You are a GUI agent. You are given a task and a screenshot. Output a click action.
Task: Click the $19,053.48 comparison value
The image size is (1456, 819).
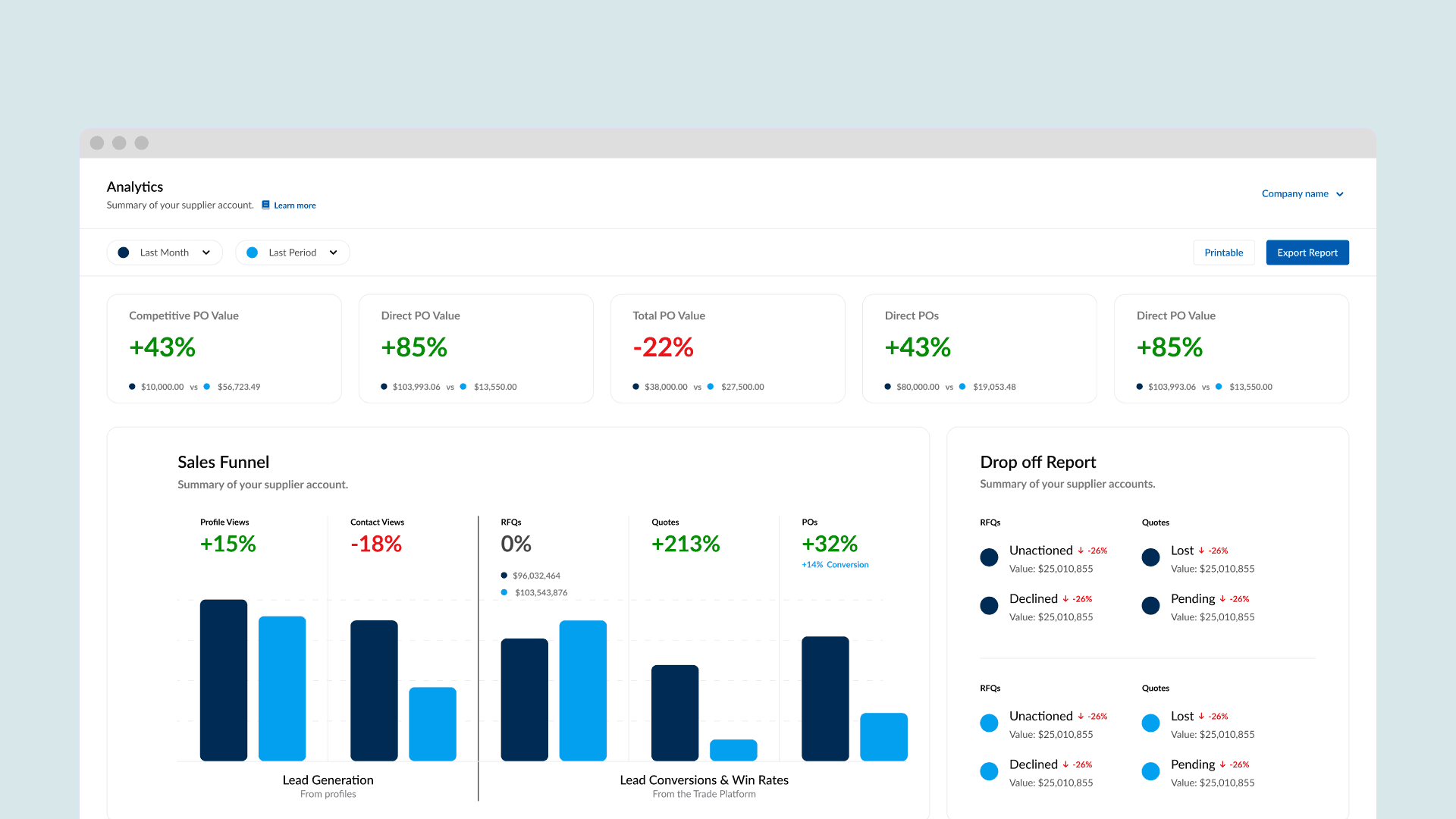pos(994,387)
